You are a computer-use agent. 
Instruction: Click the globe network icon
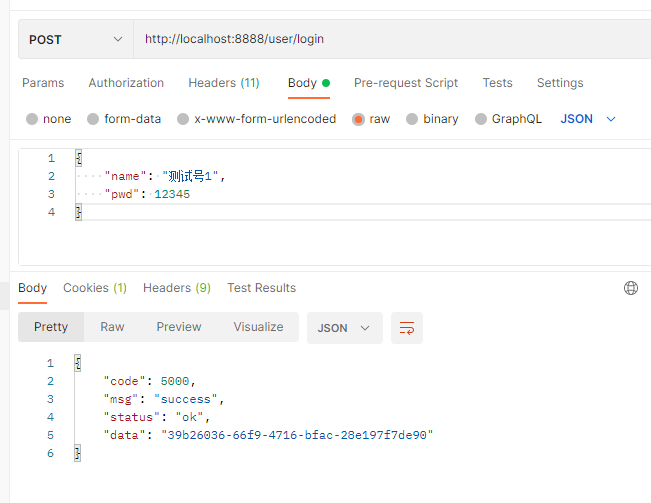pyautogui.click(x=631, y=288)
